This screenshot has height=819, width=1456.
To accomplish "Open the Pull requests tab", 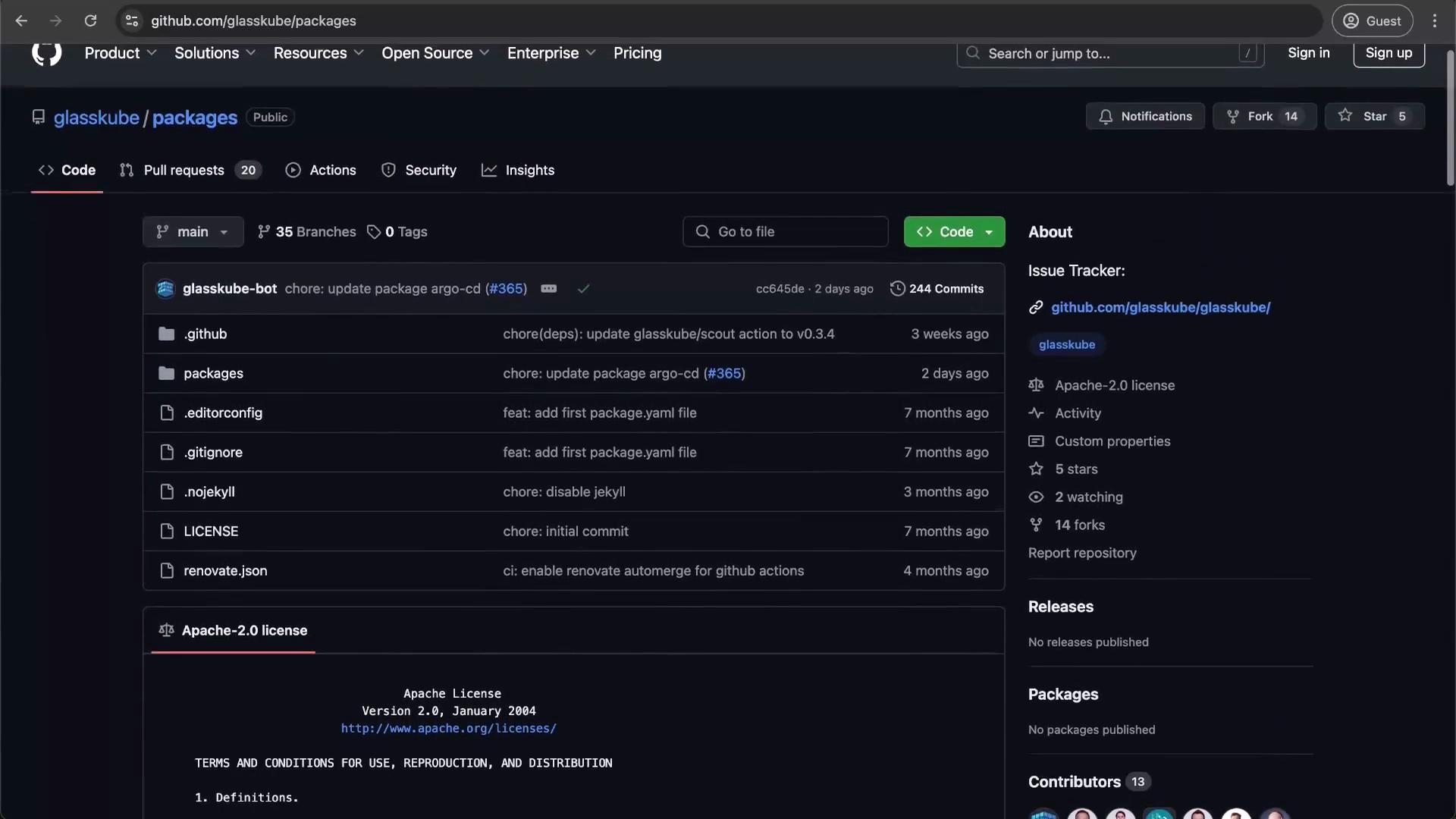I will tap(190, 170).
